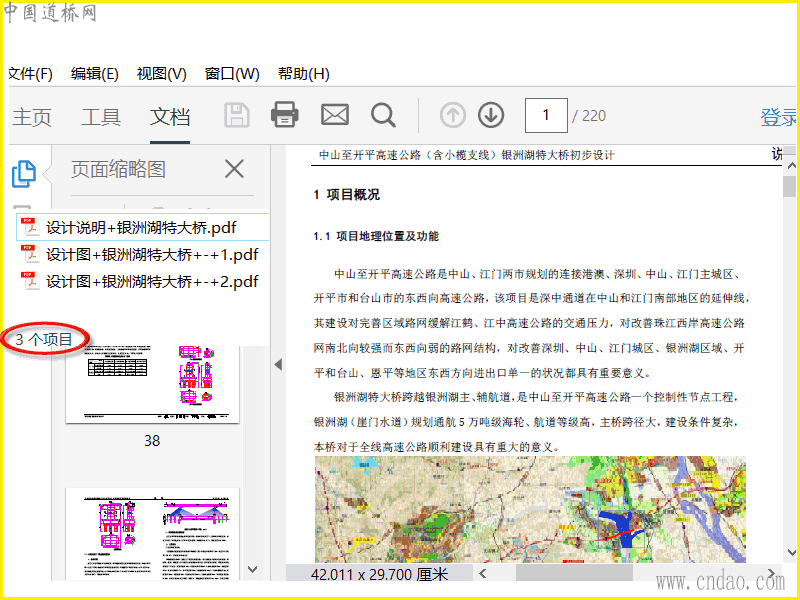Click the print icon in toolbar
The height and width of the screenshot is (600, 800).
coord(285,115)
